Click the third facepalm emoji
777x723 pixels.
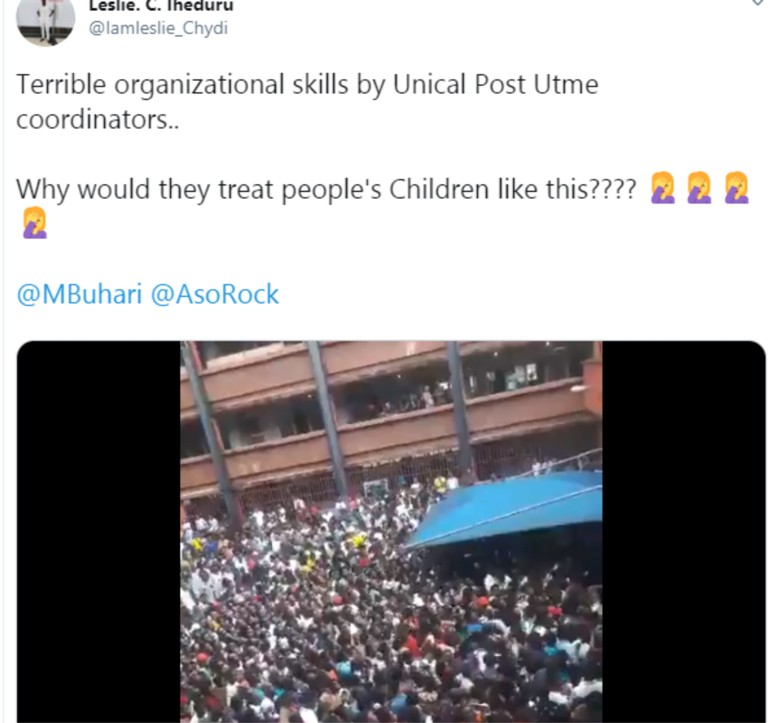[x=736, y=188]
